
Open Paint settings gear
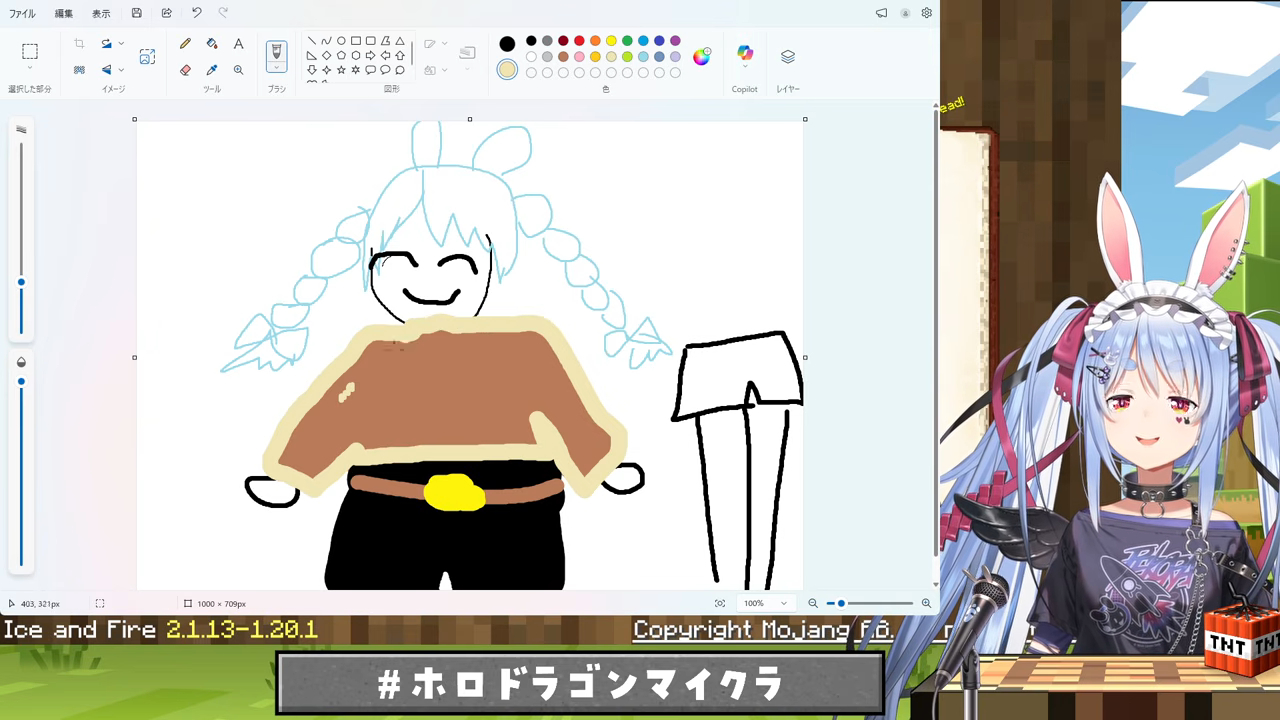click(927, 13)
